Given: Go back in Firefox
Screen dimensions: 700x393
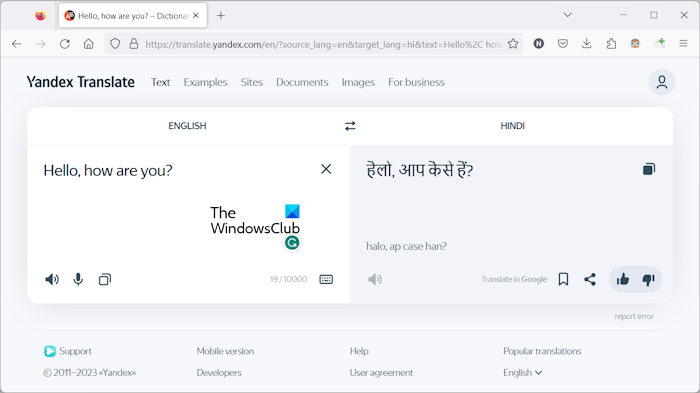Looking at the screenshot, I should tap(17, 44).
